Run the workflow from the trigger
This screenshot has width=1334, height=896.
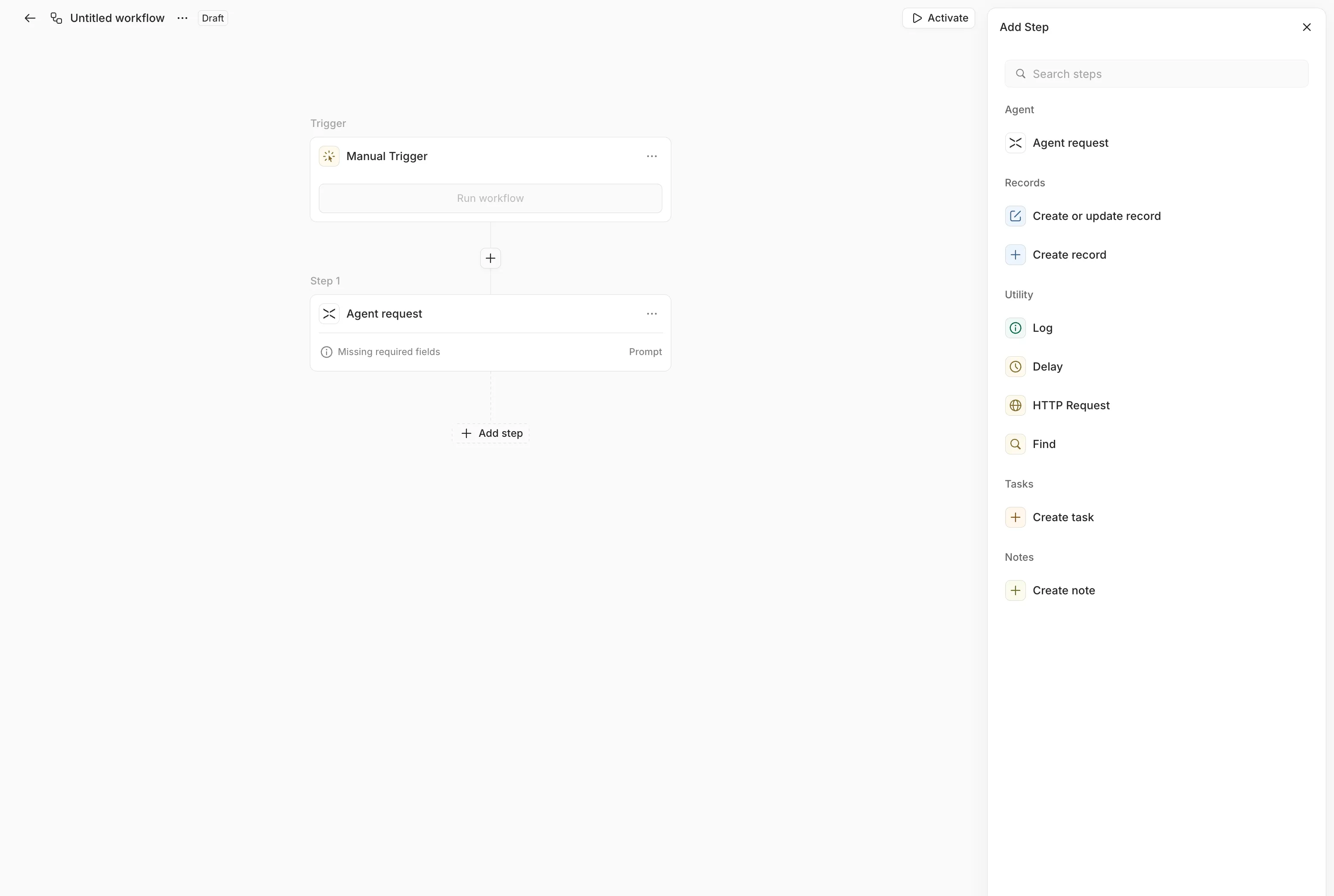pyautogui.click(x=490, y=198)
